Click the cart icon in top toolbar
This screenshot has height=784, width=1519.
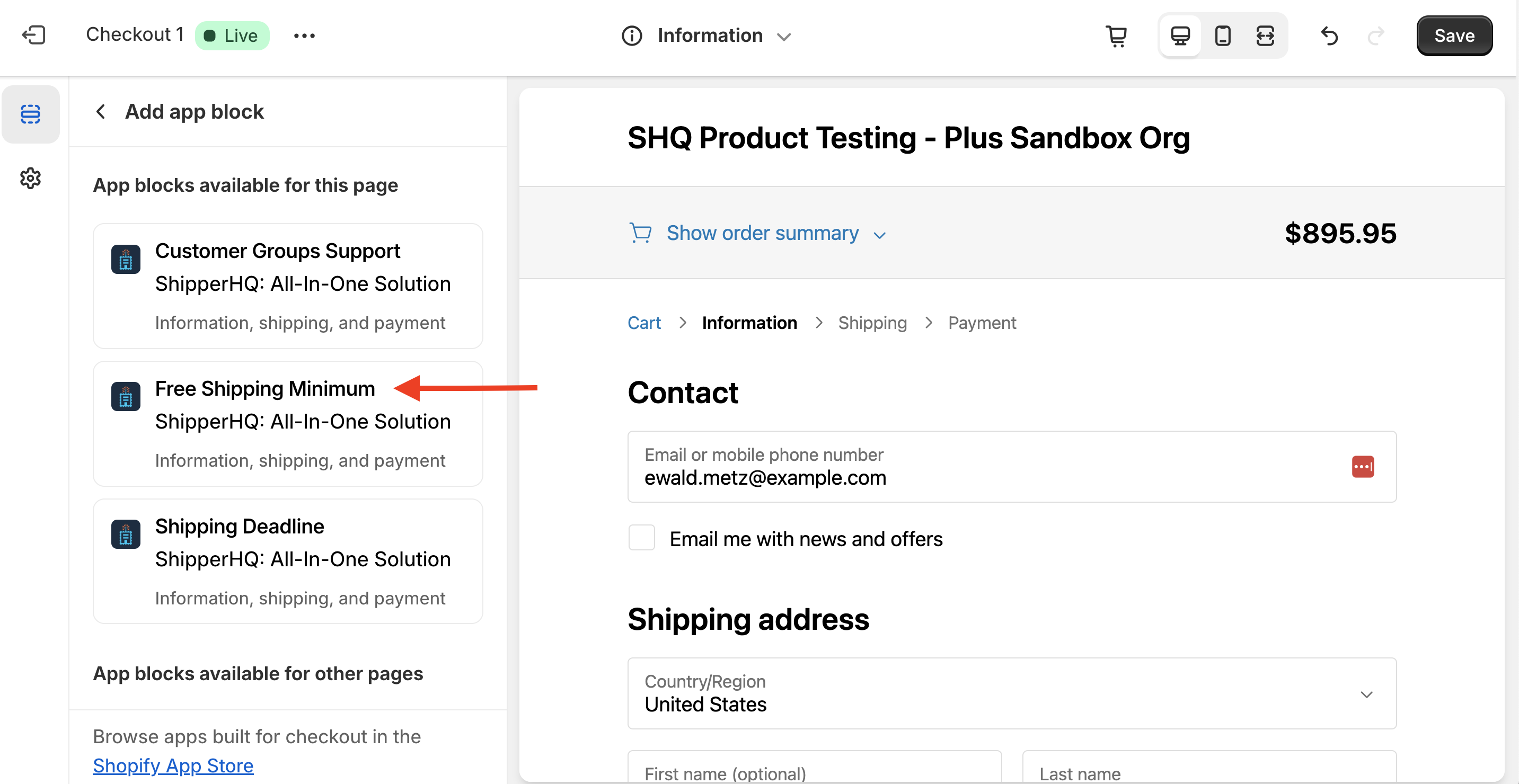[x=1116, y=36]
